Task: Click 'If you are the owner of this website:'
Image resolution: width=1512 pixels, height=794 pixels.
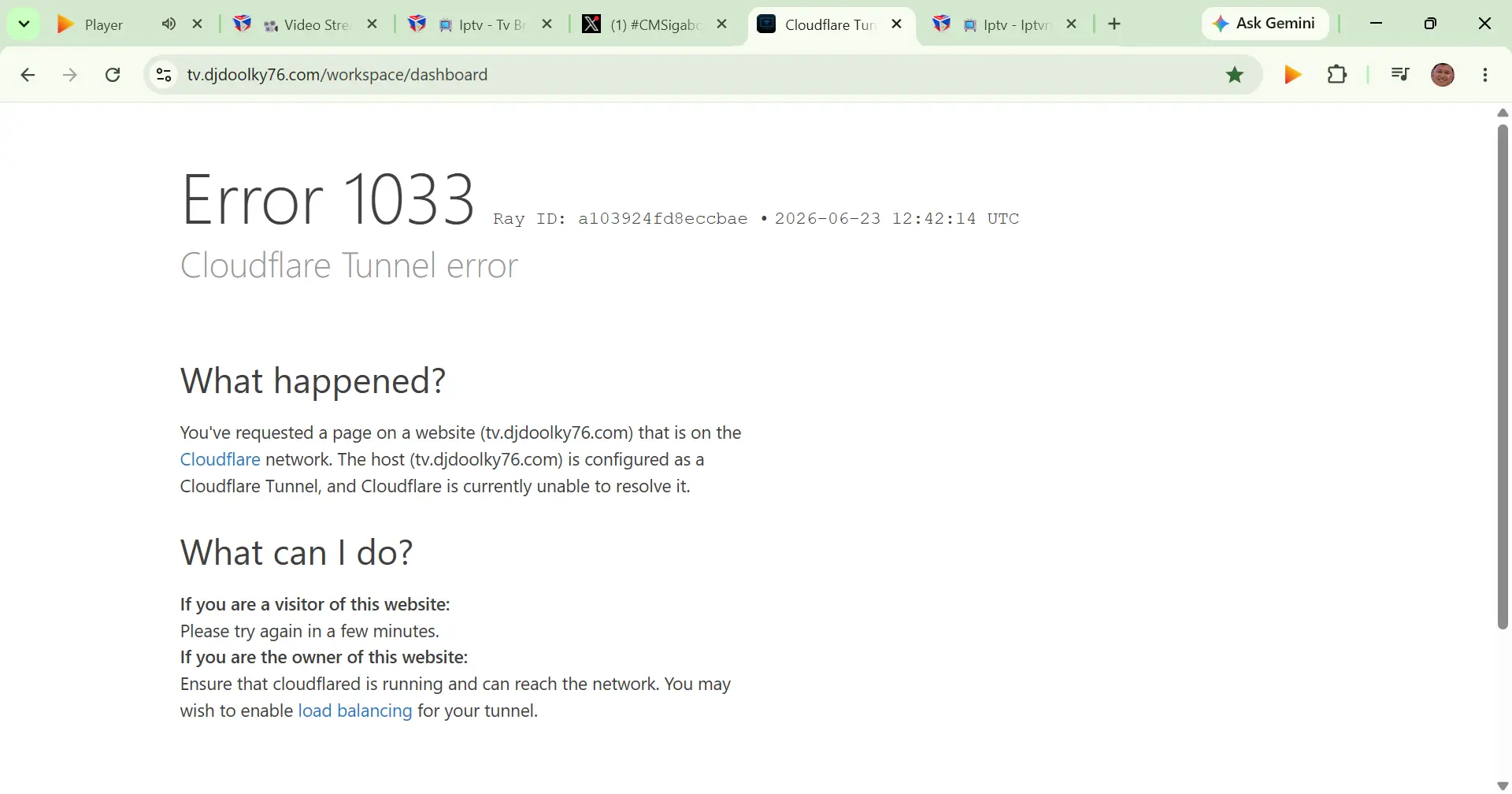Action: point(324,657)
